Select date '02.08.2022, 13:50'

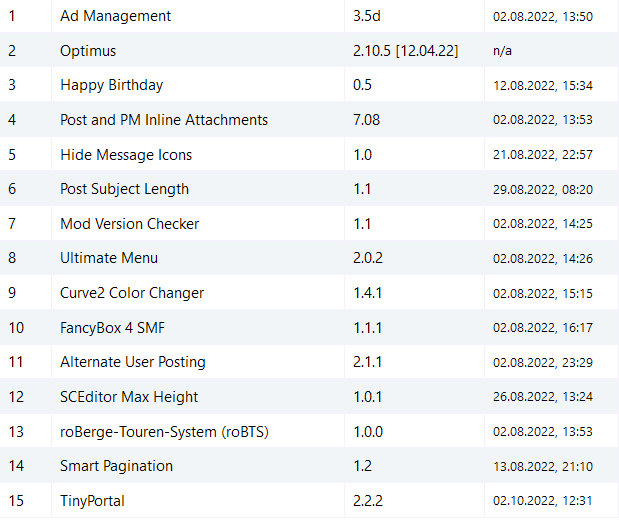(x=543, y=17)
